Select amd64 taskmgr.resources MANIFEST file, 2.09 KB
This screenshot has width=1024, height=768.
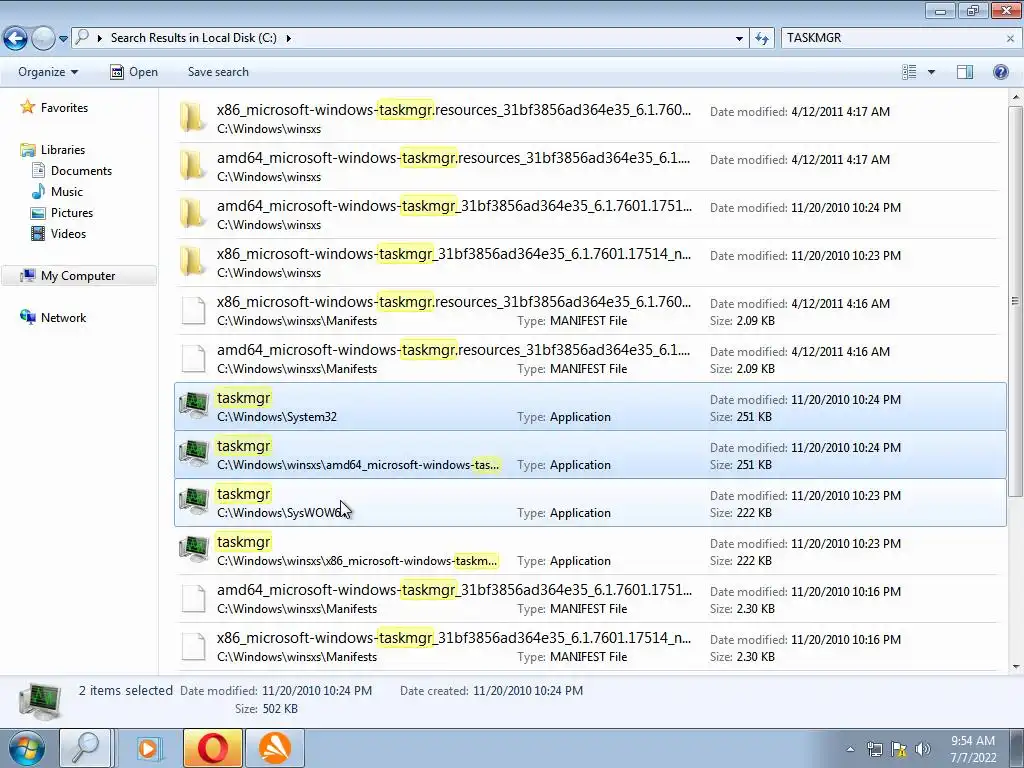point(590,359)
